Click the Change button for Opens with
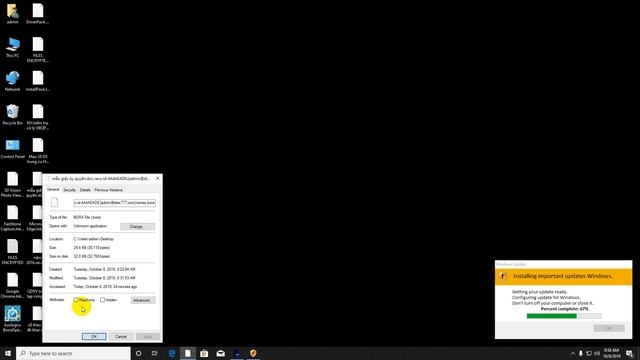The width and height of the screenshot is (640, 360). (x=137, y=227)
